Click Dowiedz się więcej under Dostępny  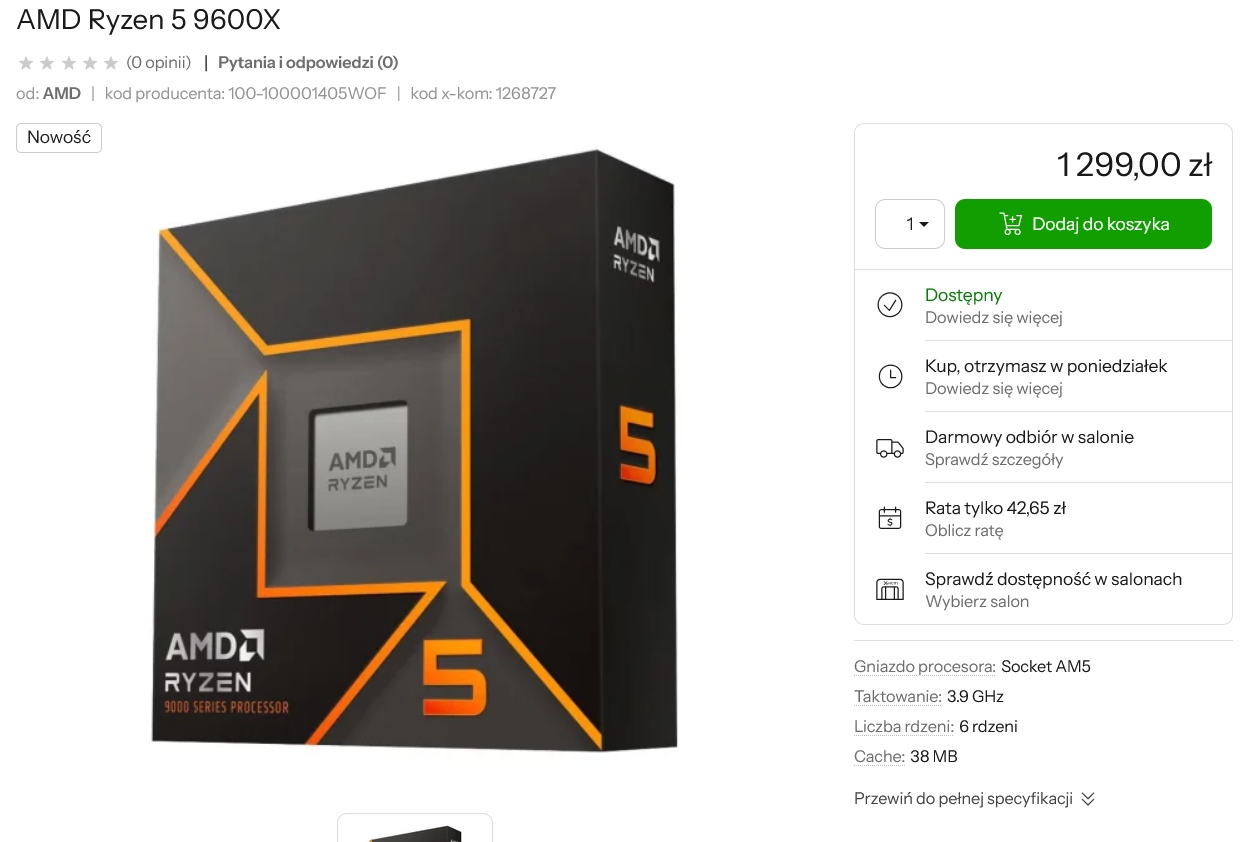(x=993, y=318)
